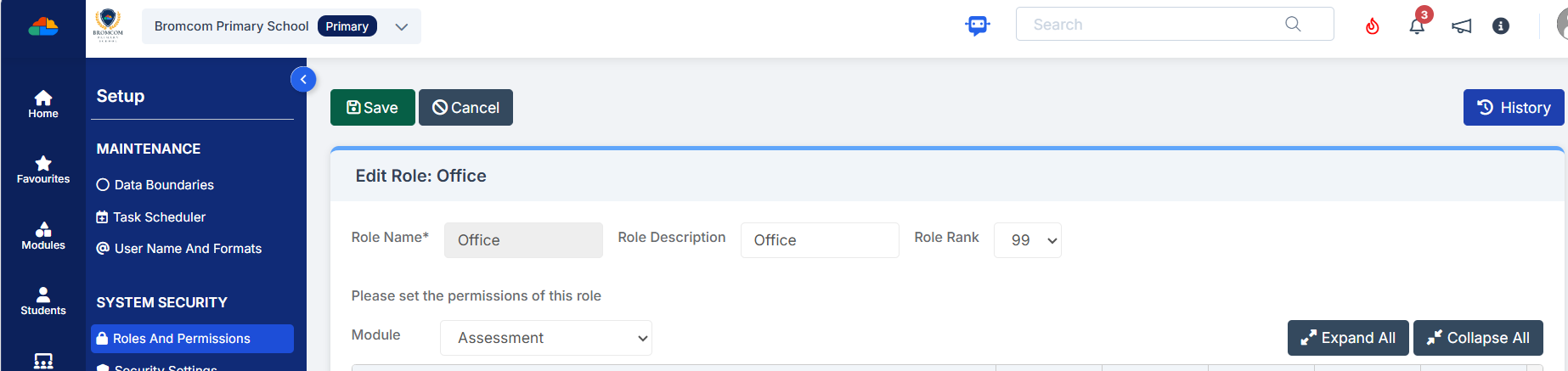Image resolution: width=1568 pixels, height=371 pixels.
Task: Click the Expand All button
Action: tap(1347, 338)
